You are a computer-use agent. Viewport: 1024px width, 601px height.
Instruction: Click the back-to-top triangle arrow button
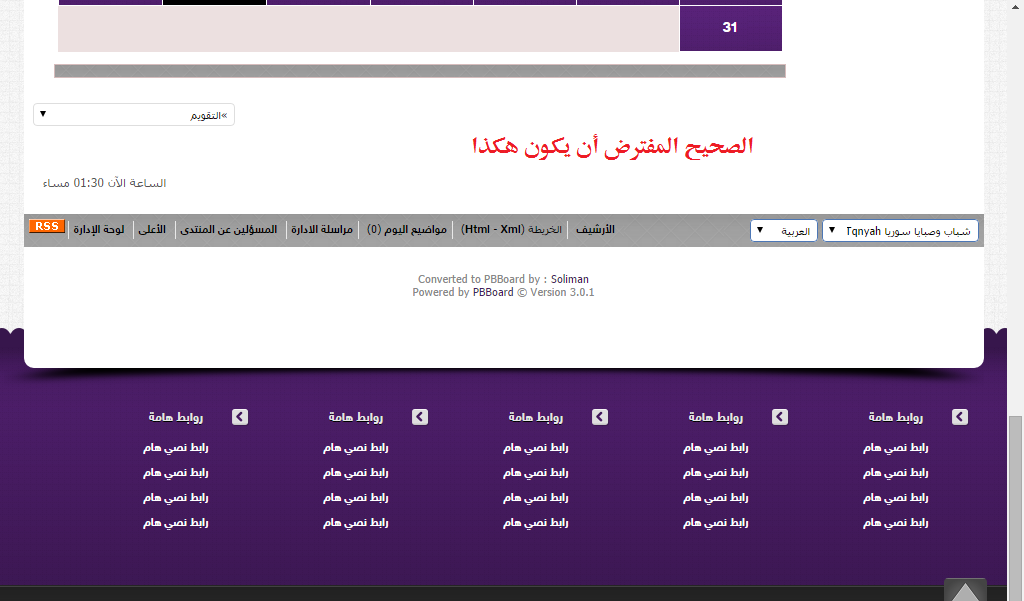tap(965, 590)
